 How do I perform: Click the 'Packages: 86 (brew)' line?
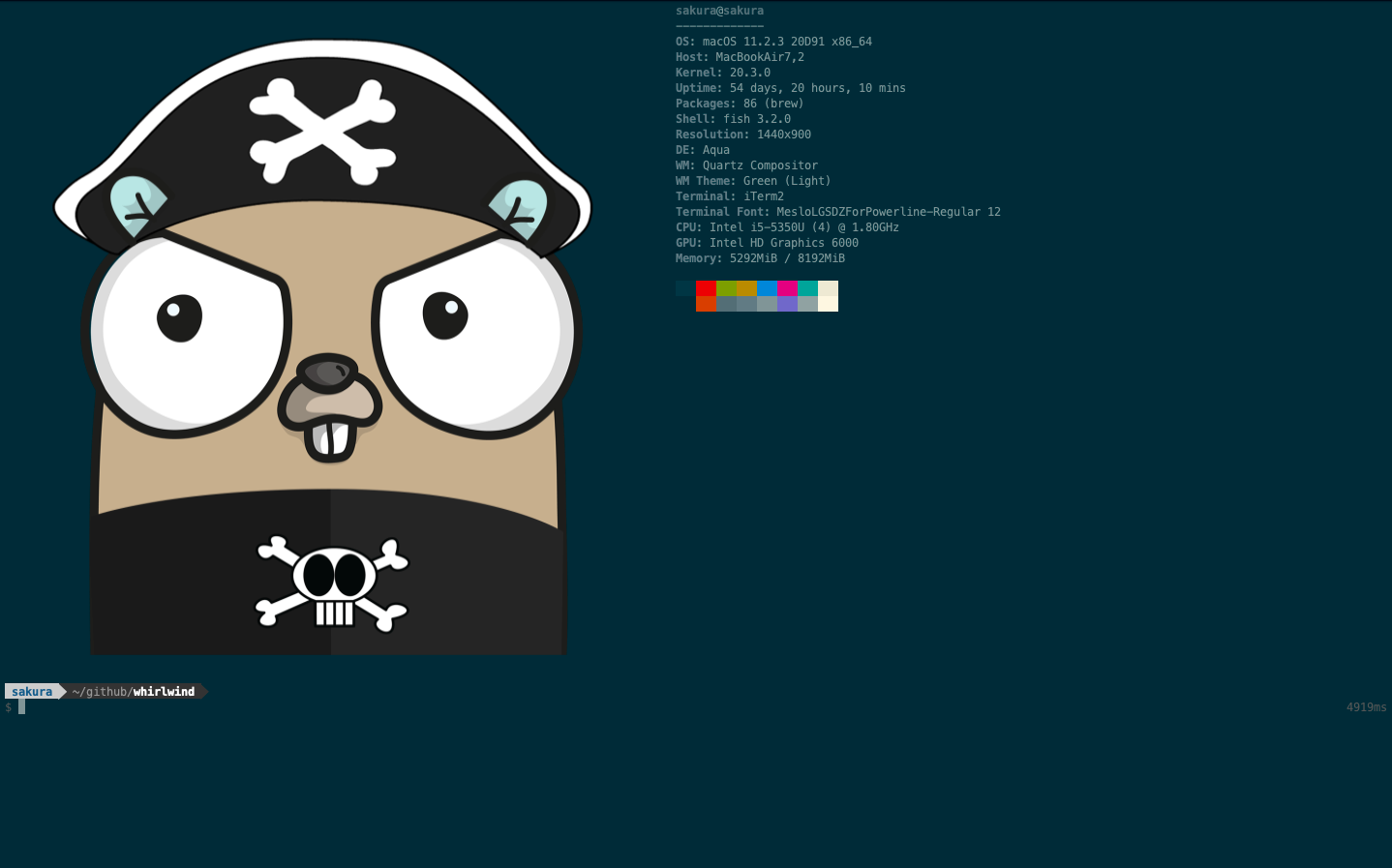tap(740, 104)
